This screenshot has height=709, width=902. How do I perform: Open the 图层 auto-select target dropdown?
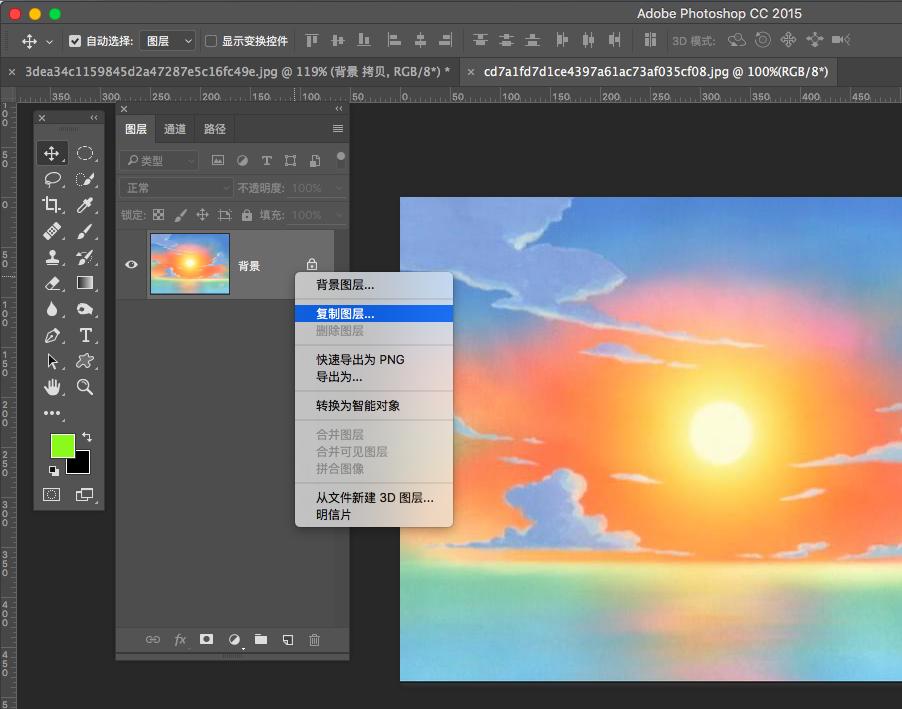(168, 41)
